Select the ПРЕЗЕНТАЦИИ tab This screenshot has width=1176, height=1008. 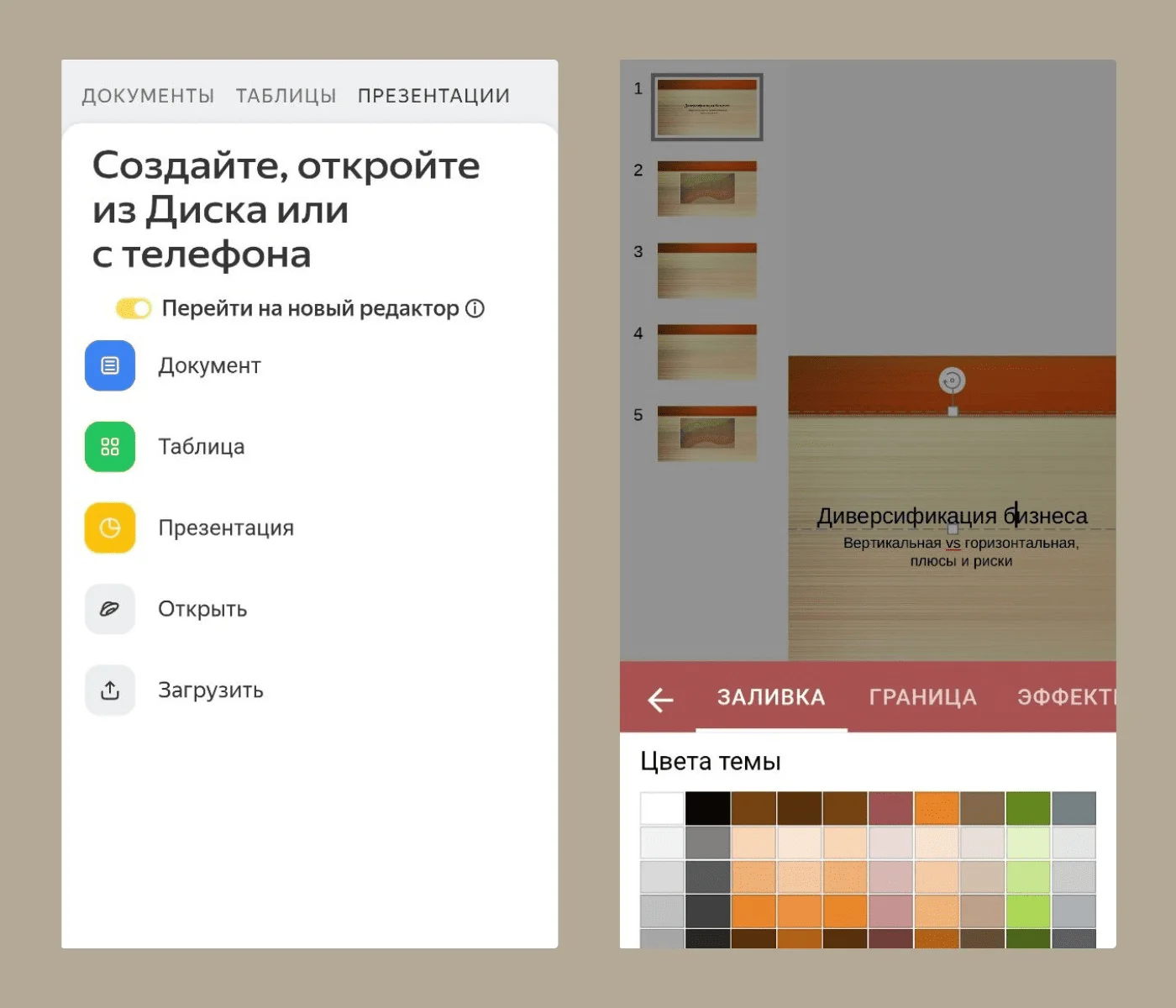pyautogui.click(x=433, y=96)
